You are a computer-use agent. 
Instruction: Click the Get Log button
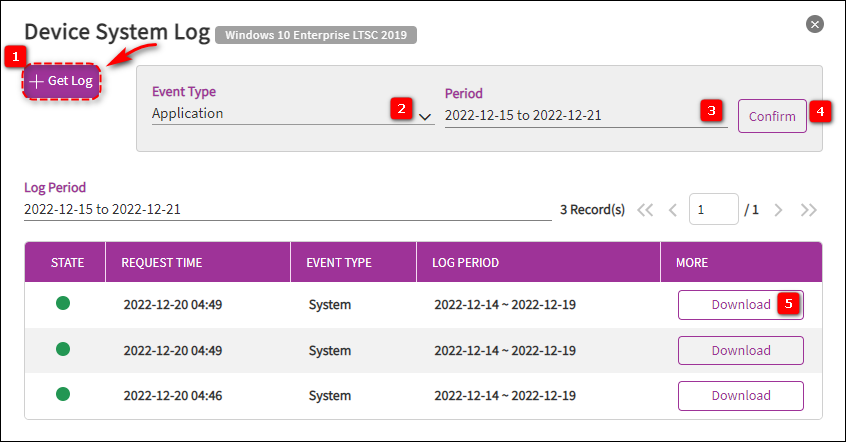pos(62,81)
